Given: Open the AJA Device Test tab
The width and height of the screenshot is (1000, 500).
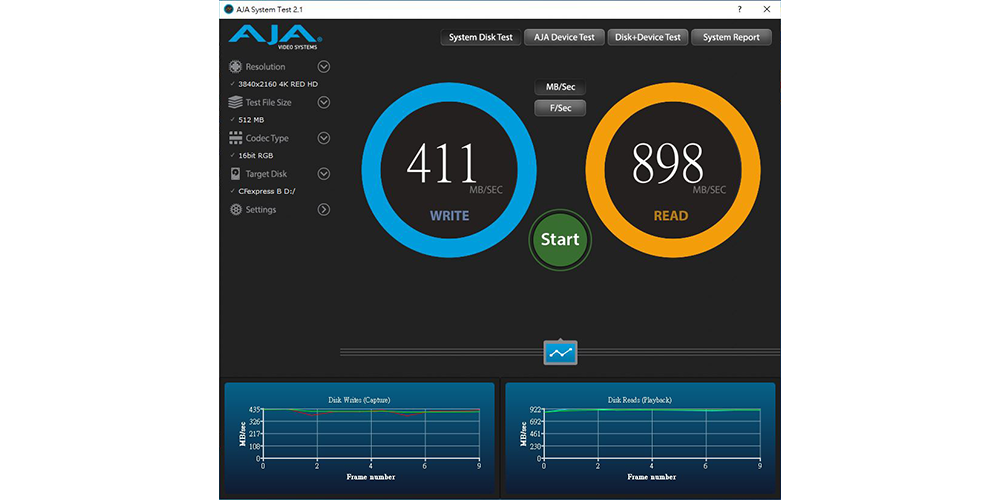Looking at the screenshot, I should pyautogui.click(x=564, y=37).
